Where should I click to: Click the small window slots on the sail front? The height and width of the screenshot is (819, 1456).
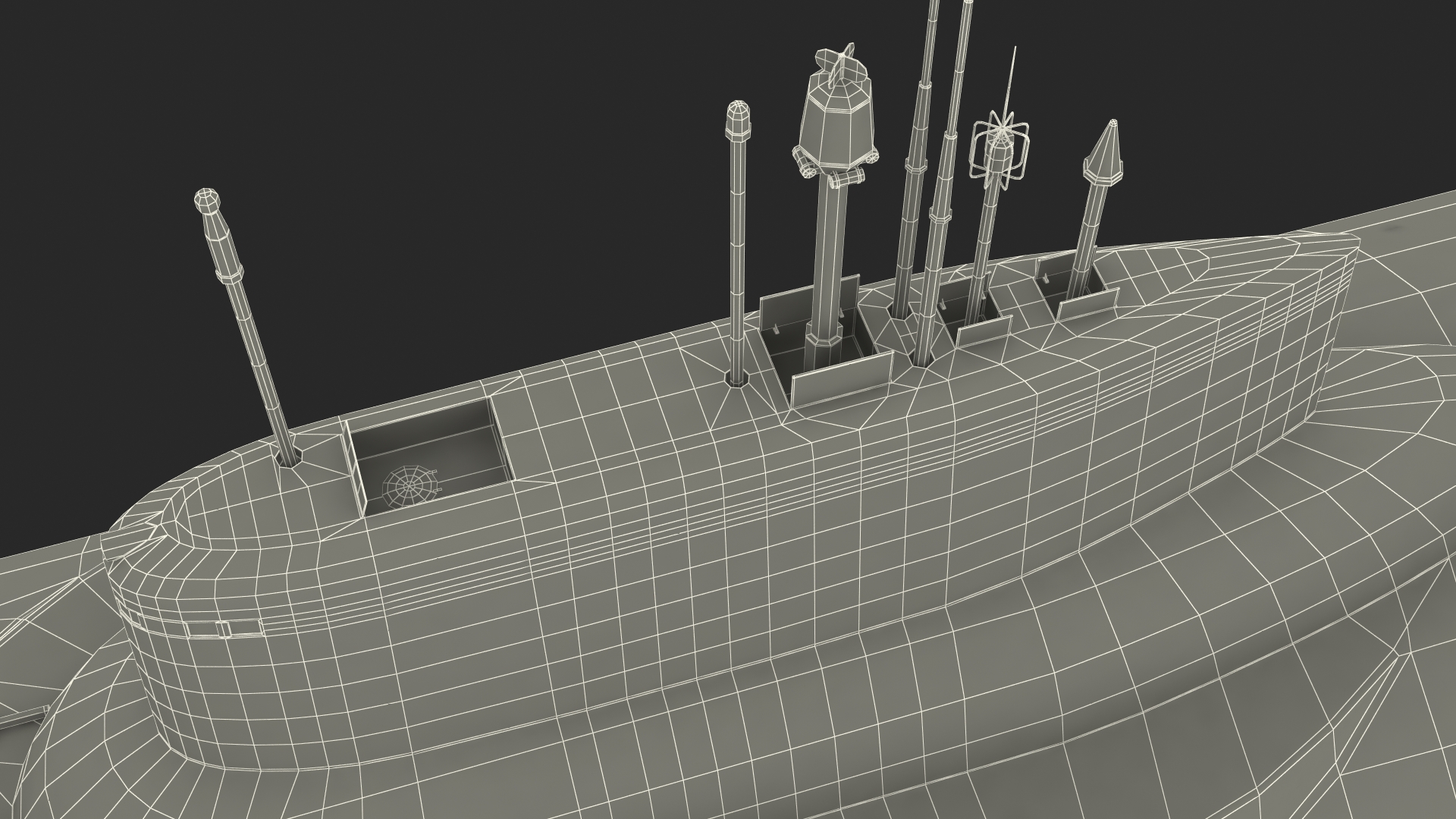coord(222,628)
